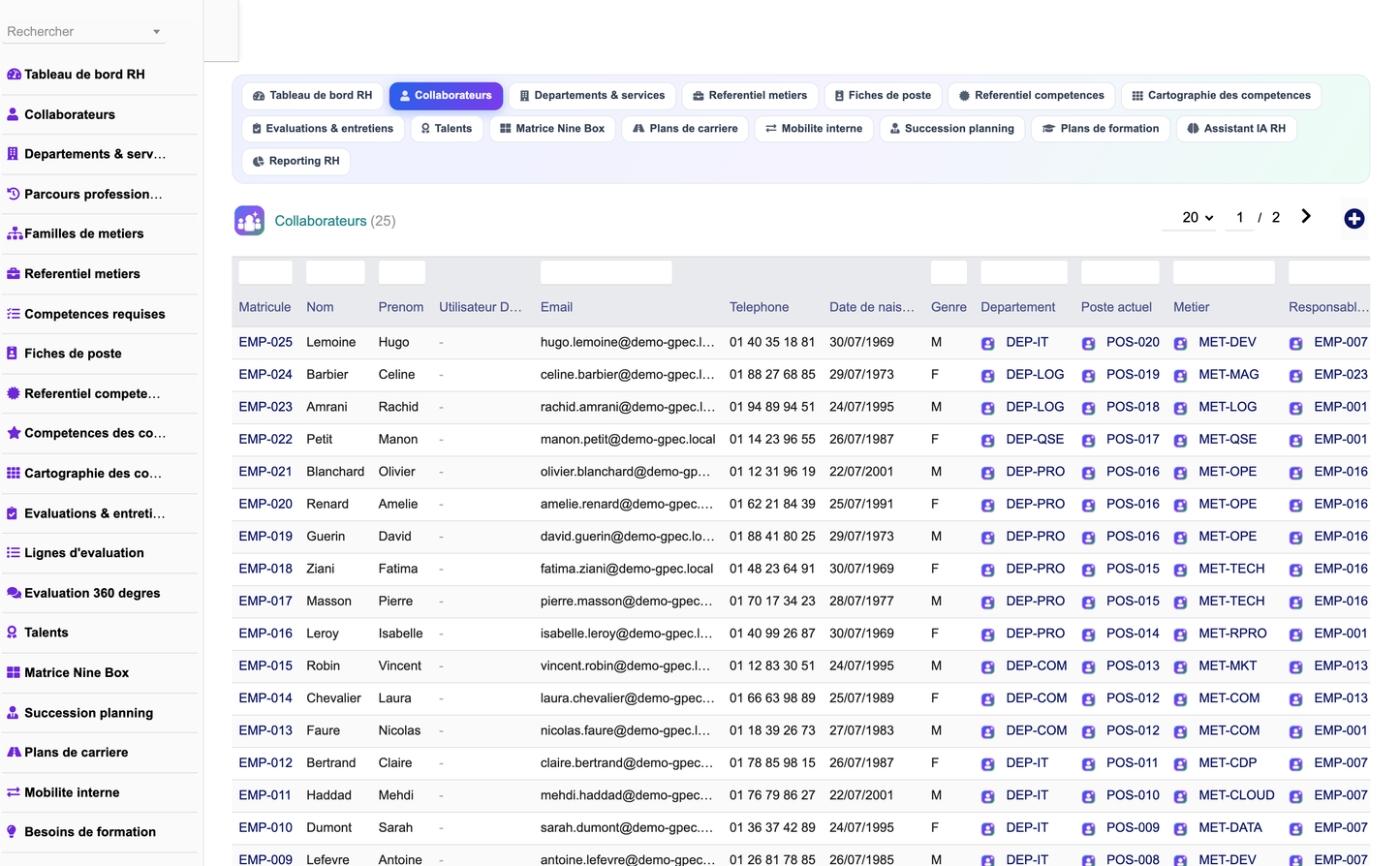1400x866 pixels.
Task: Open employee record EMP-025
Action: point(265,343)
